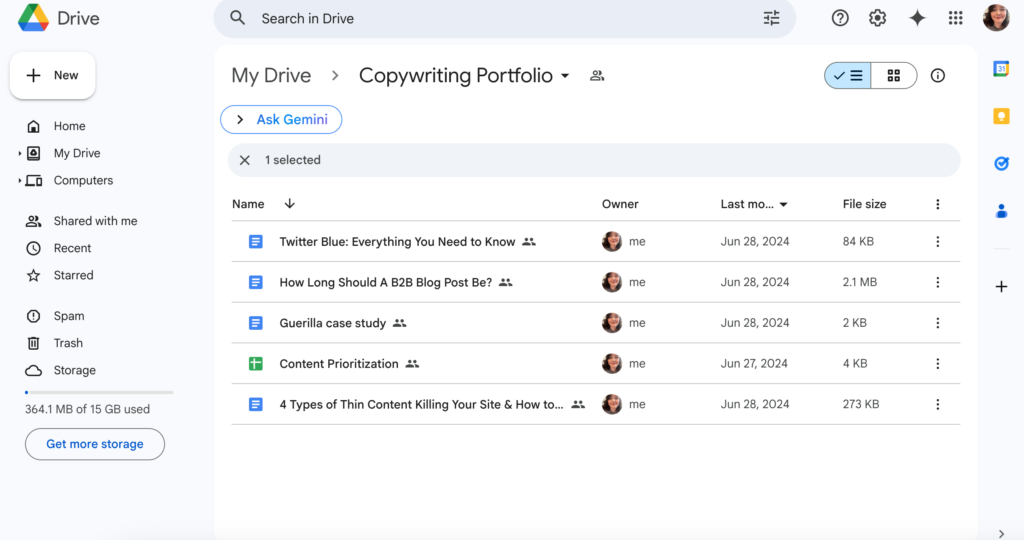Click Get more storage button
The image size is (1024, 540).
(x=95, y=444)
